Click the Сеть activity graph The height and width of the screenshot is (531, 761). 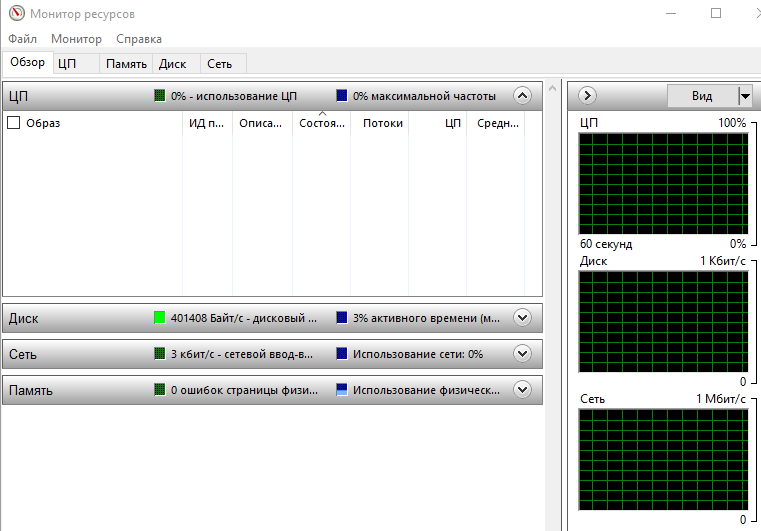(663, 459)
